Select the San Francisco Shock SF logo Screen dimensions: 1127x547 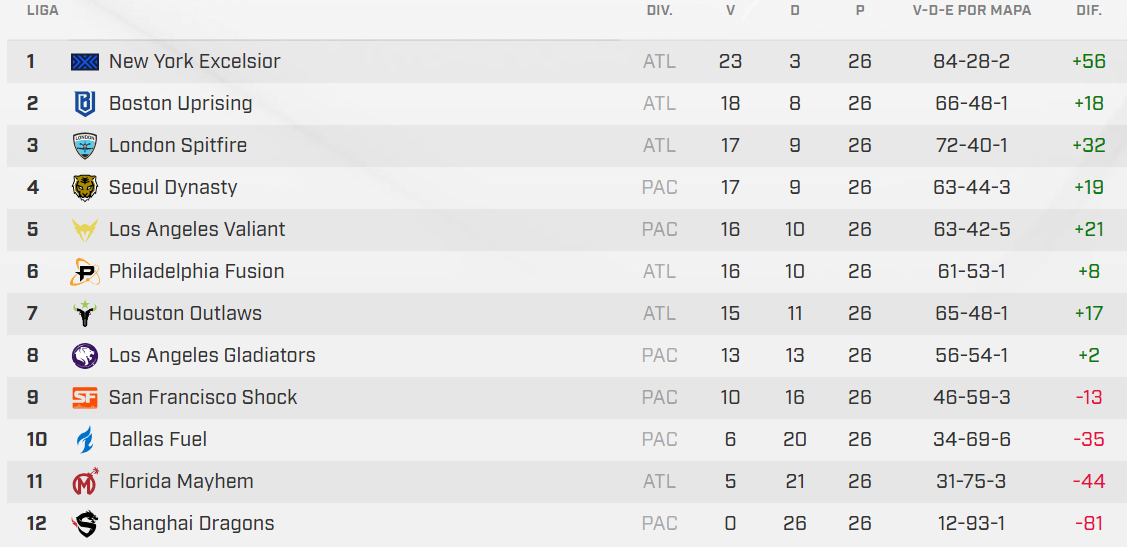point(85,397)
